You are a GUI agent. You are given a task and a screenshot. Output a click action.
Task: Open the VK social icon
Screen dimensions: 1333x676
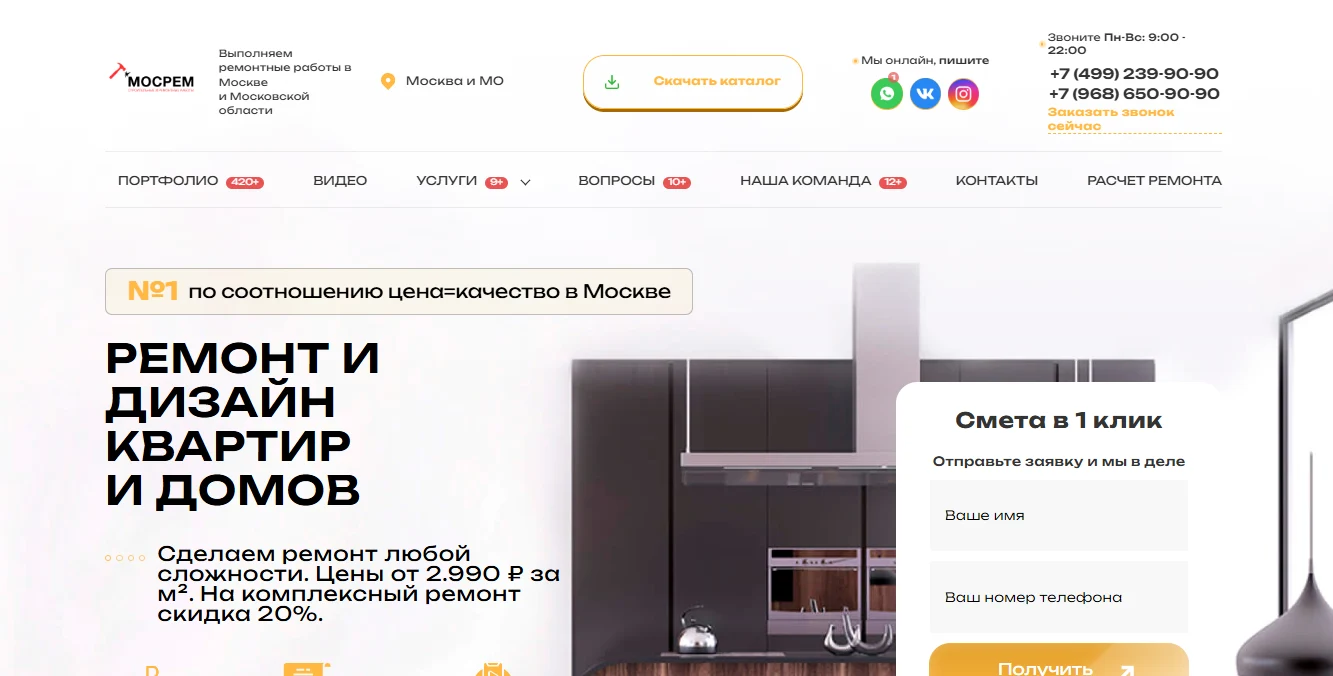tap(925, 94)
